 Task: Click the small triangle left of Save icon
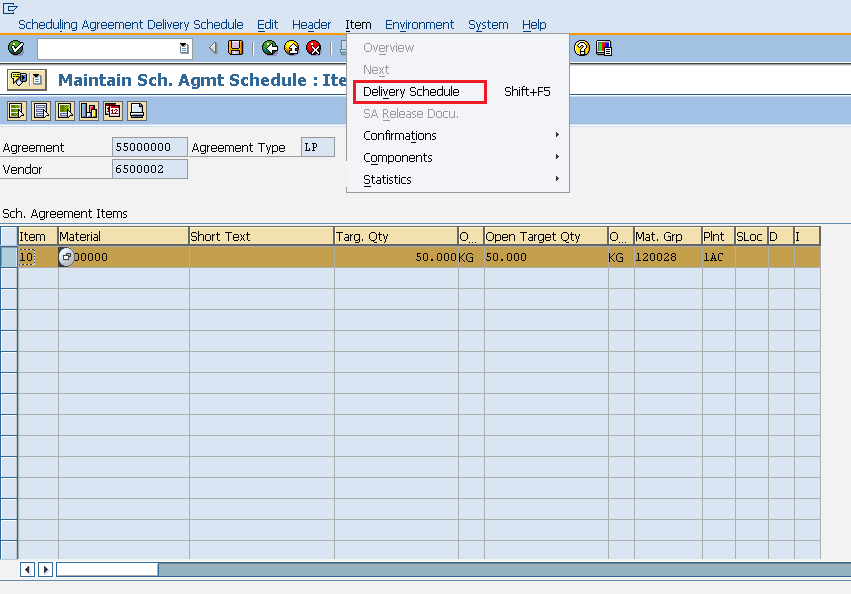tap(213, 48)
